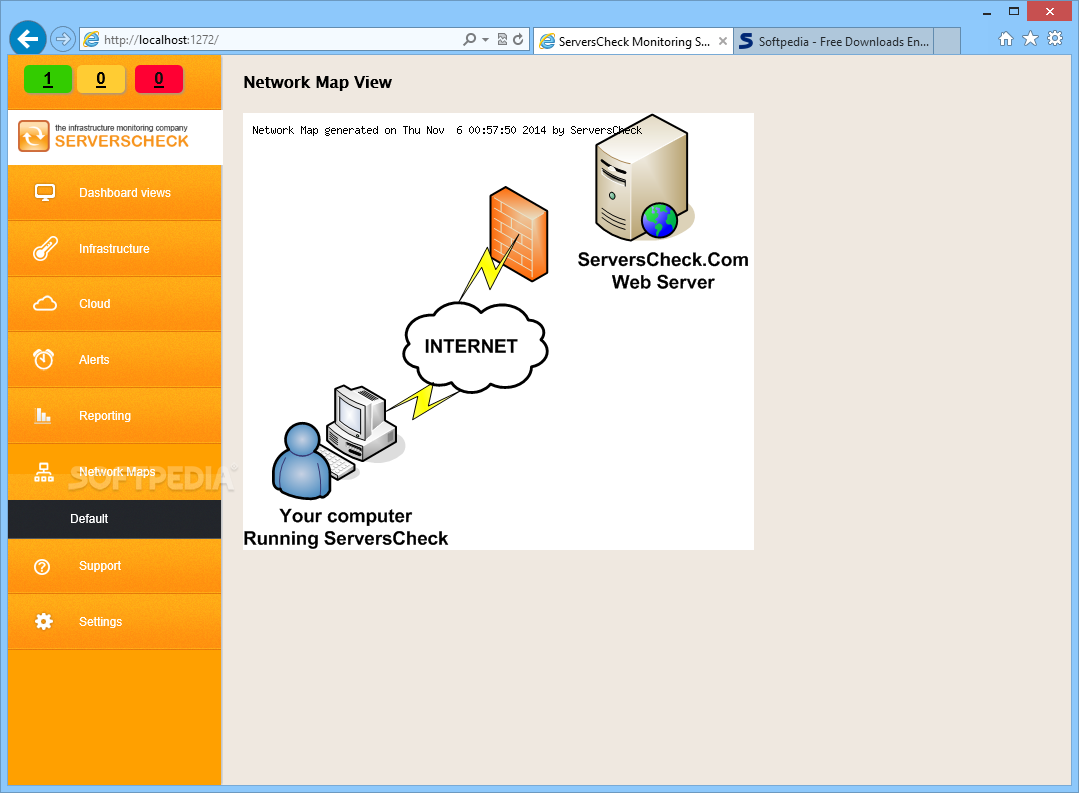Viewport: 1079px width, 793px height.
Task: Open Cloud section
Action: pyautogui.click(x=115, y=304)
